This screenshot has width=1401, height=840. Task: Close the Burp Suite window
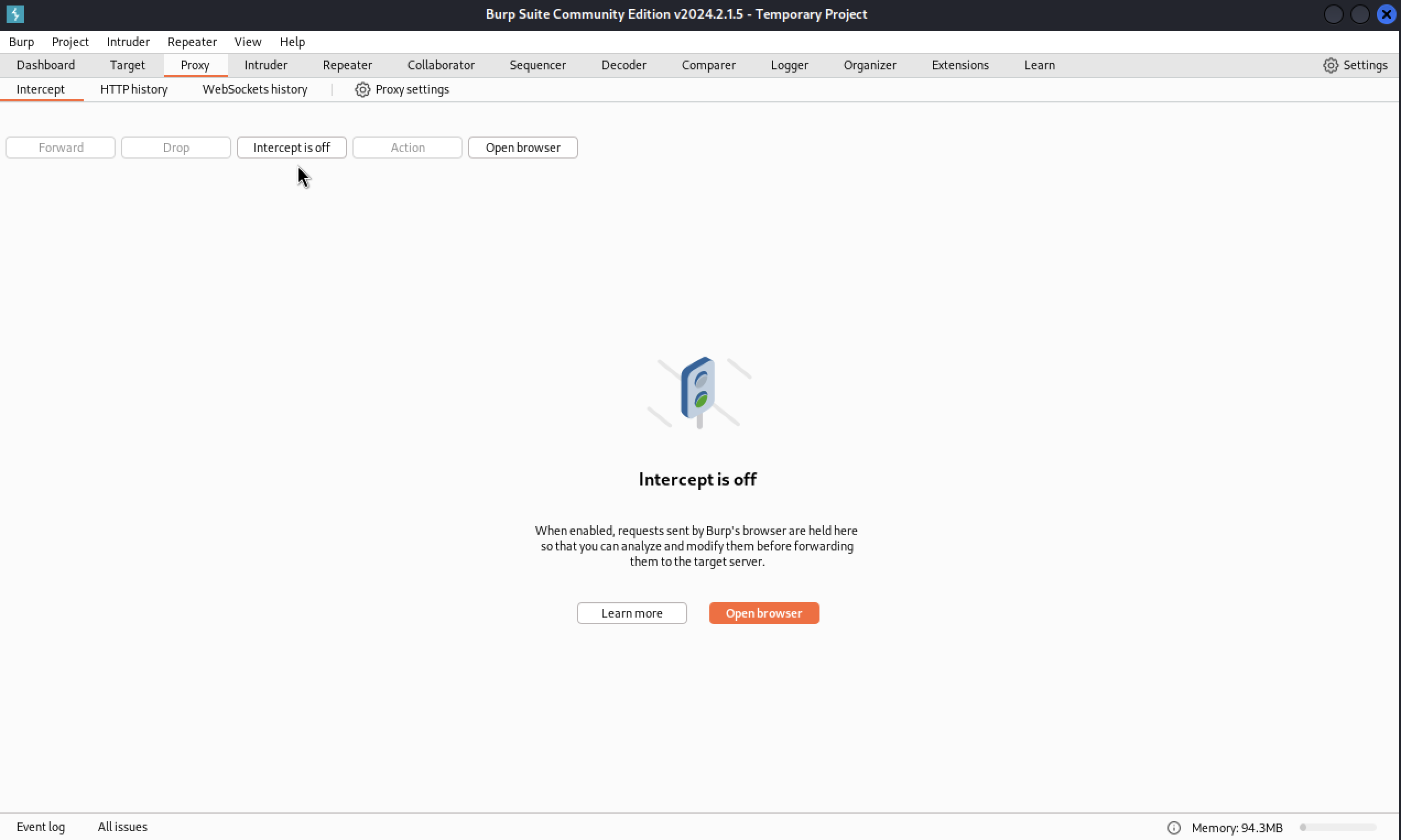pyautogui.click(x=1386, y=14)
